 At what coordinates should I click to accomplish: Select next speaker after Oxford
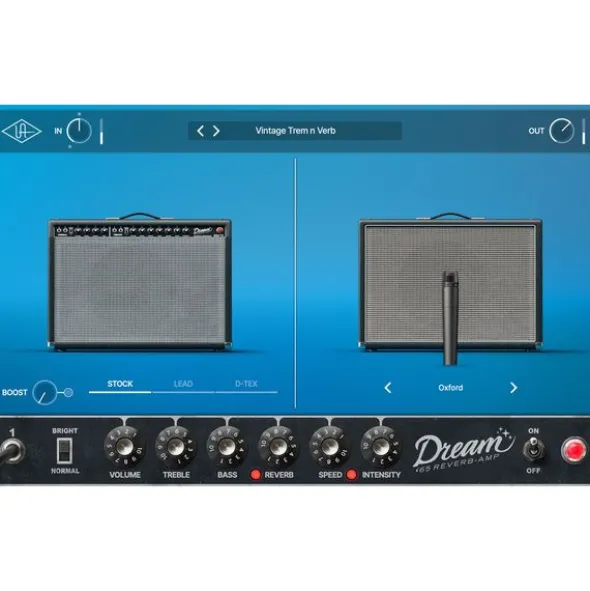pyautogui.click(x=513, y=388)
